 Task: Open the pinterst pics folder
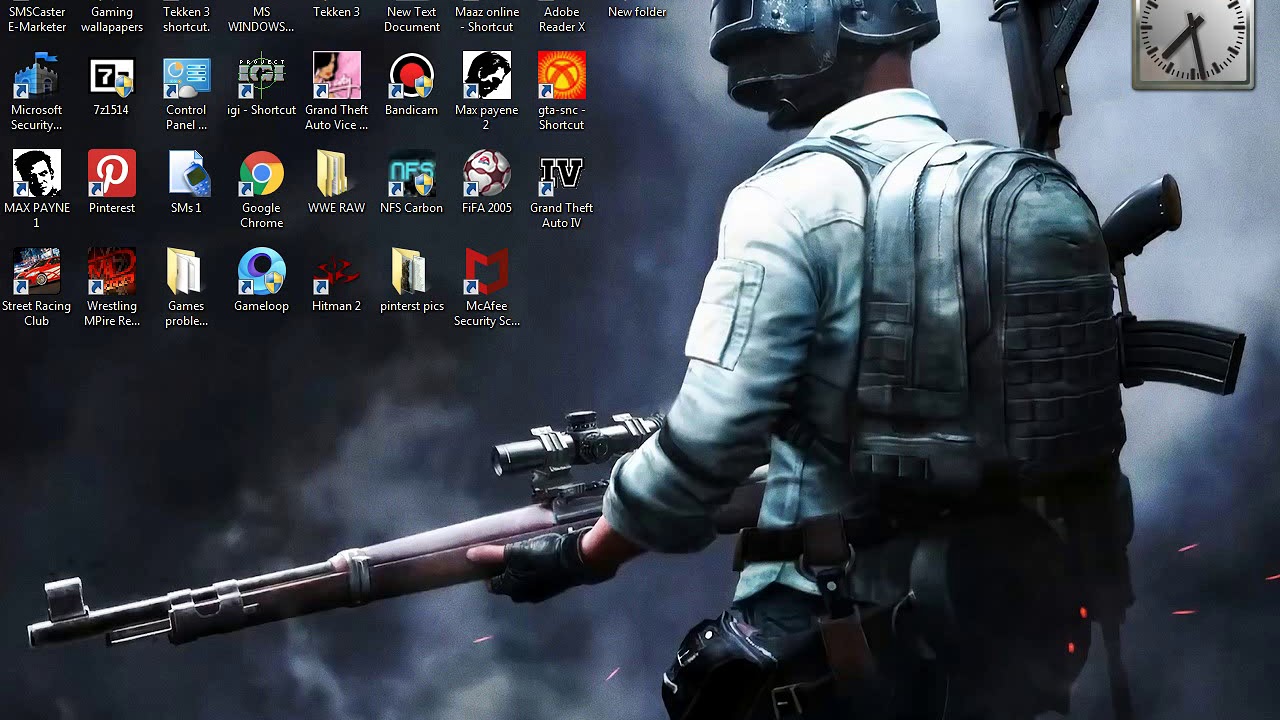pyautogui.click(x=411, y=273)
